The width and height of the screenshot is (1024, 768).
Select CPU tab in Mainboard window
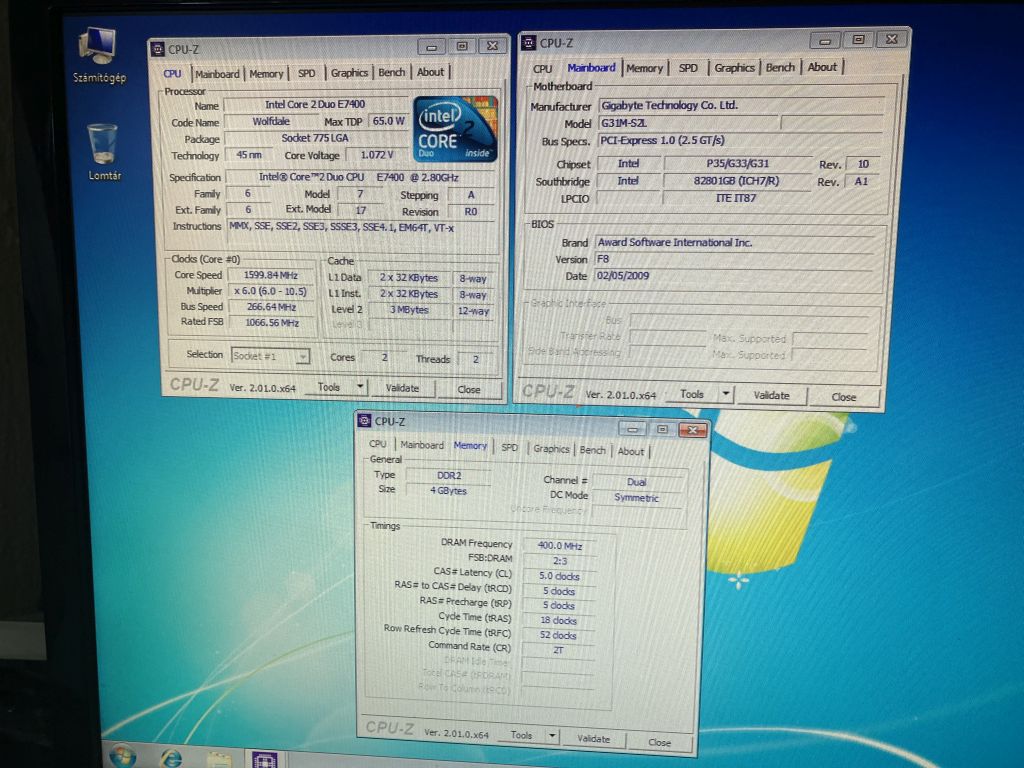(x=543, y=69)
